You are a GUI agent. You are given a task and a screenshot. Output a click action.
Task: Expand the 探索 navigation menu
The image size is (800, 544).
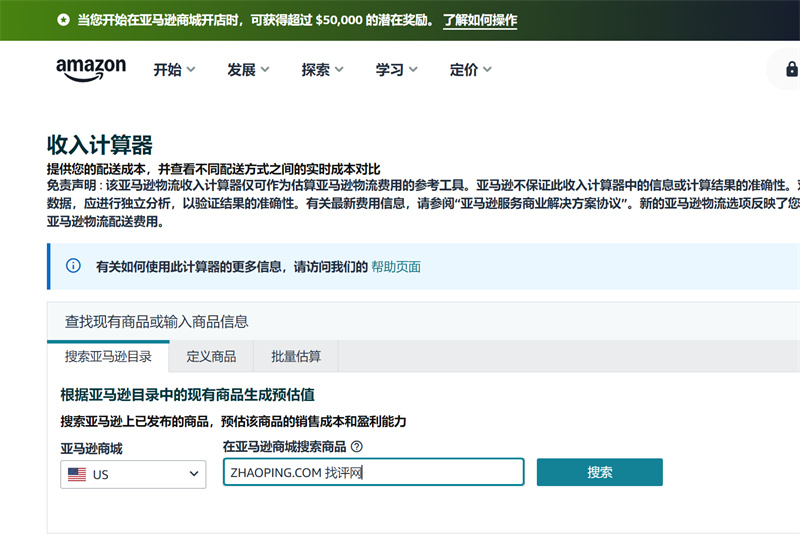point(322,69)
